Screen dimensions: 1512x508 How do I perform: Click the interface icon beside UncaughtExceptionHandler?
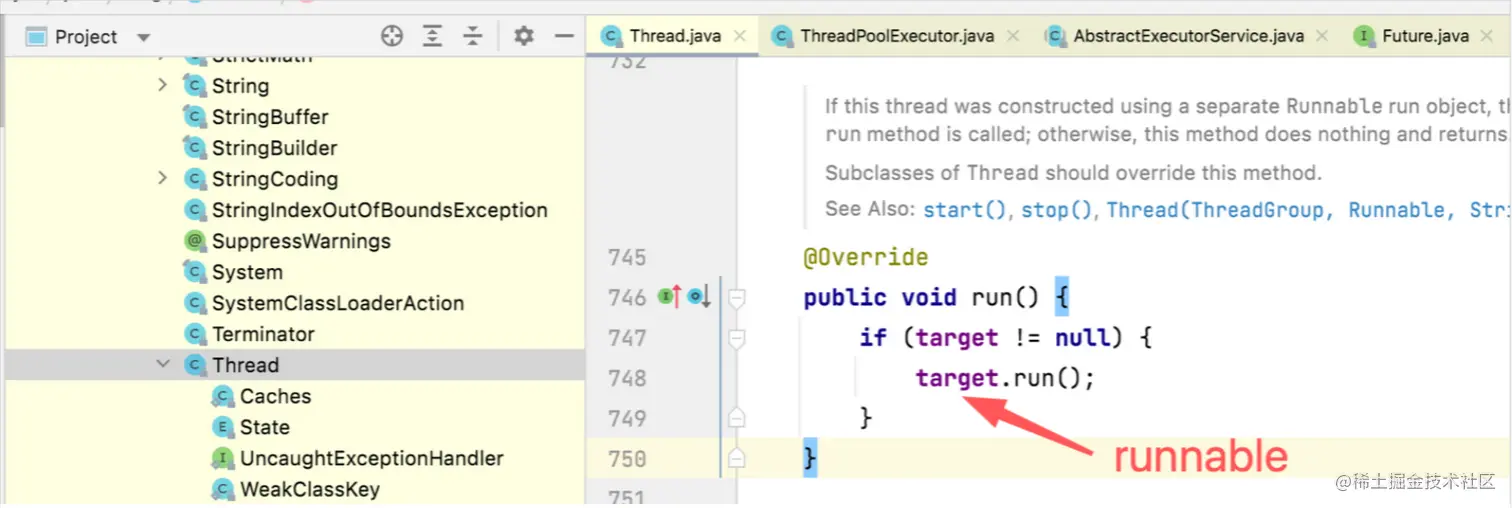click(223, 458)
